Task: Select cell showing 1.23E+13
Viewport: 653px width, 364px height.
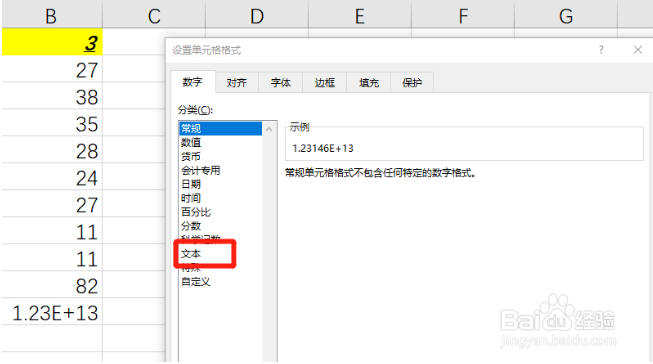Action: (52, 312)
